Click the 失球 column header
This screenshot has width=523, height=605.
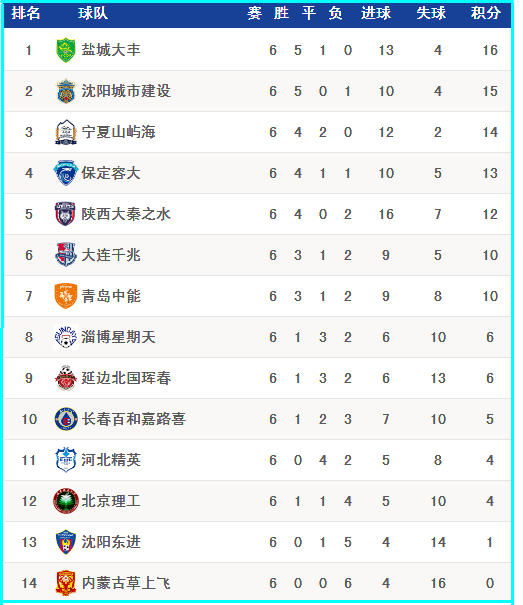(431, 14)
